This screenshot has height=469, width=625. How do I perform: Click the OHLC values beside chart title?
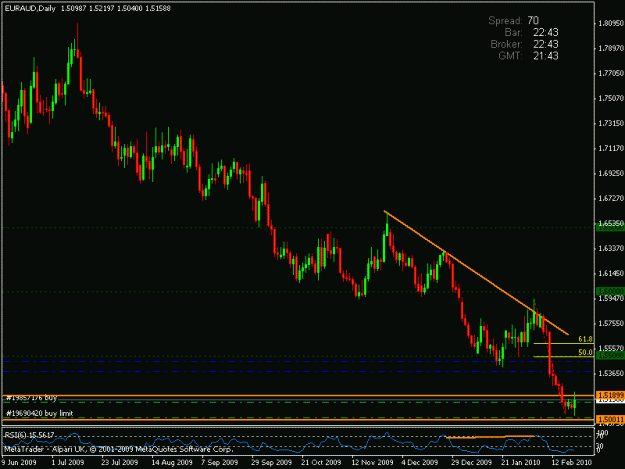116,8
